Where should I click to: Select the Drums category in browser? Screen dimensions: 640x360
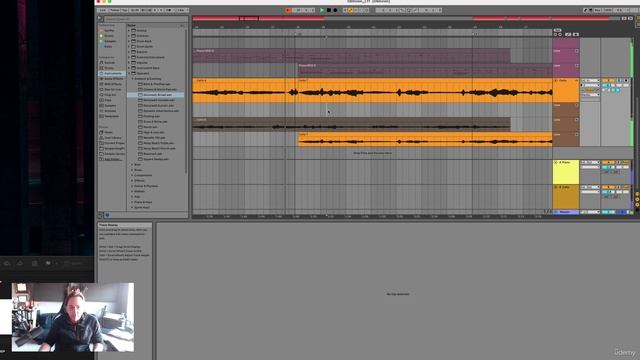(110, 68)
